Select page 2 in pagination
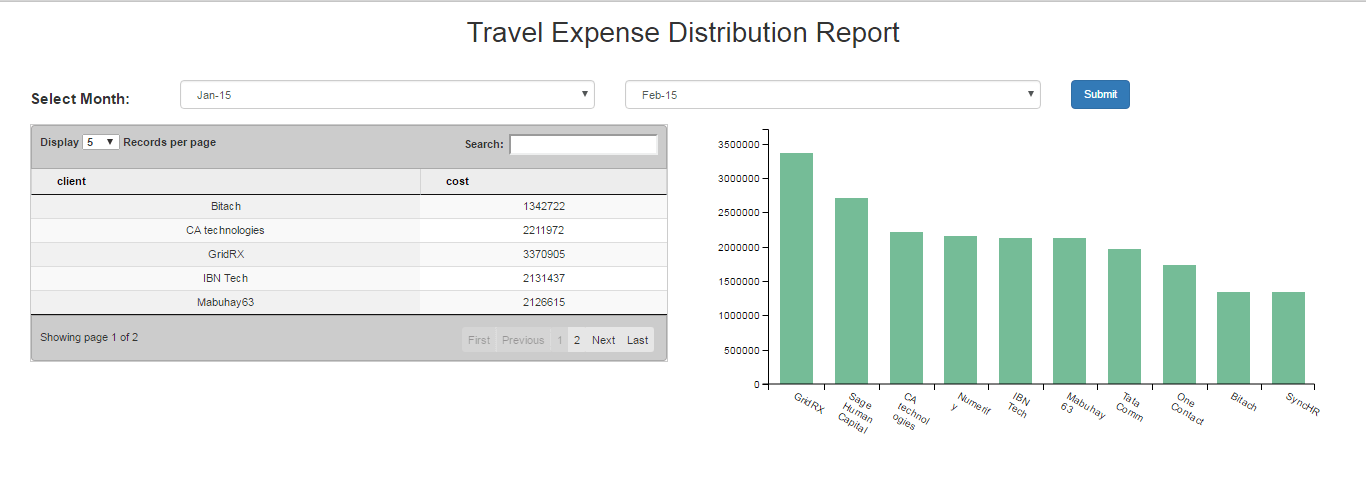Viewport: 1366px width, 483px height. click(x=577, y=340)
